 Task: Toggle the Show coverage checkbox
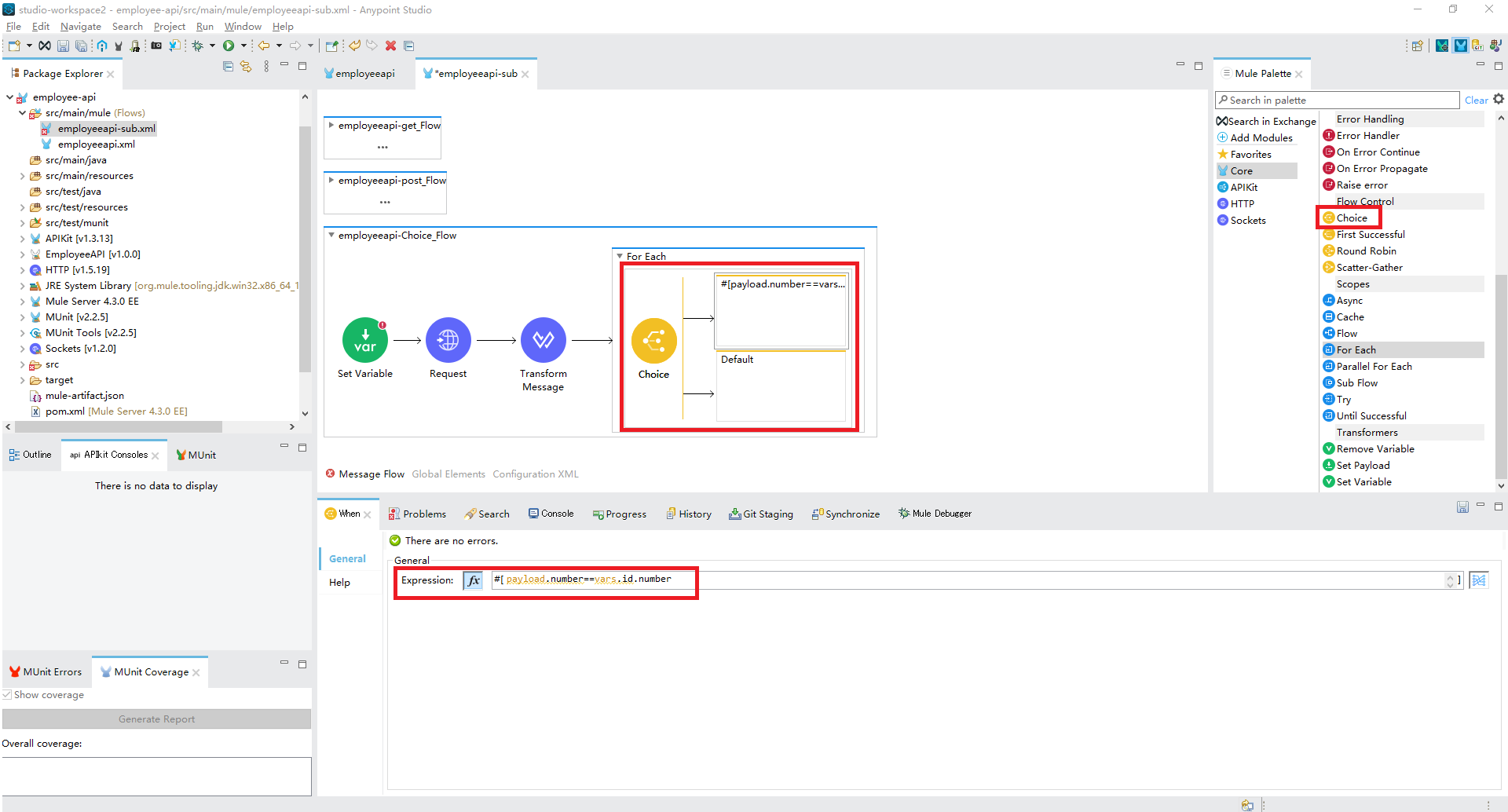[7, 695]
